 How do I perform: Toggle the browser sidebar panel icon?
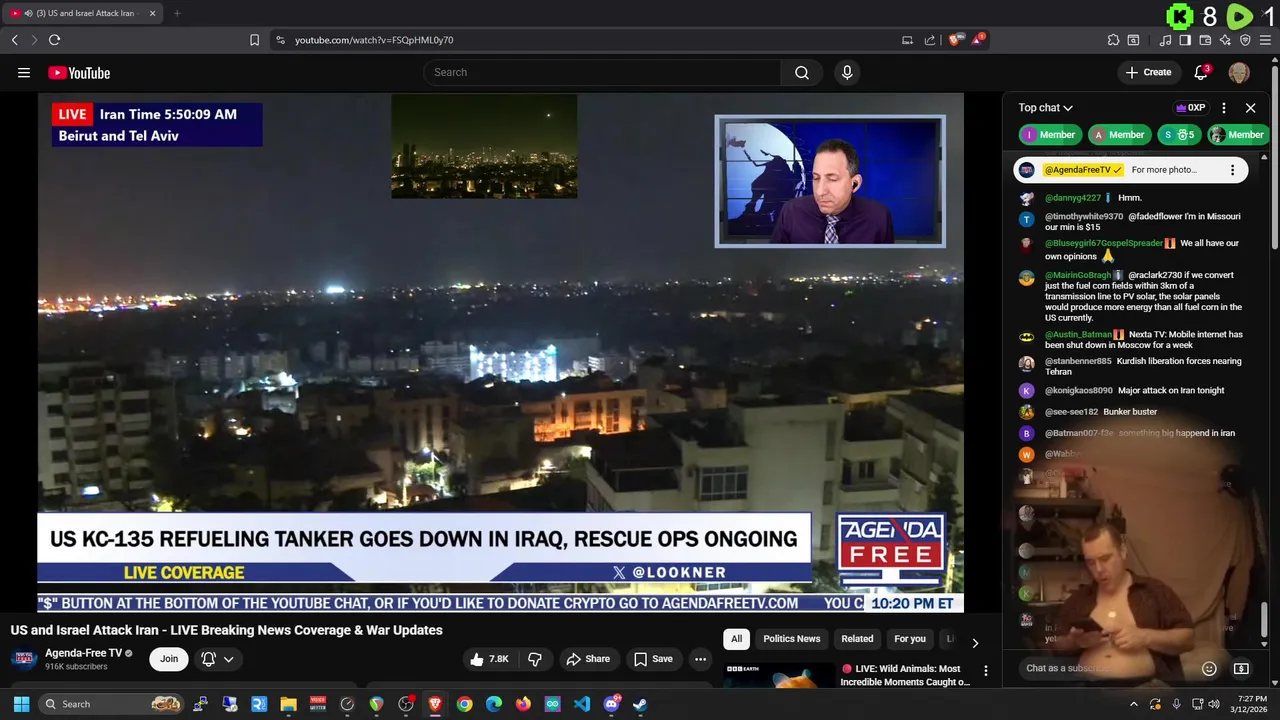pyautogui.click(x=1185, y=40)
